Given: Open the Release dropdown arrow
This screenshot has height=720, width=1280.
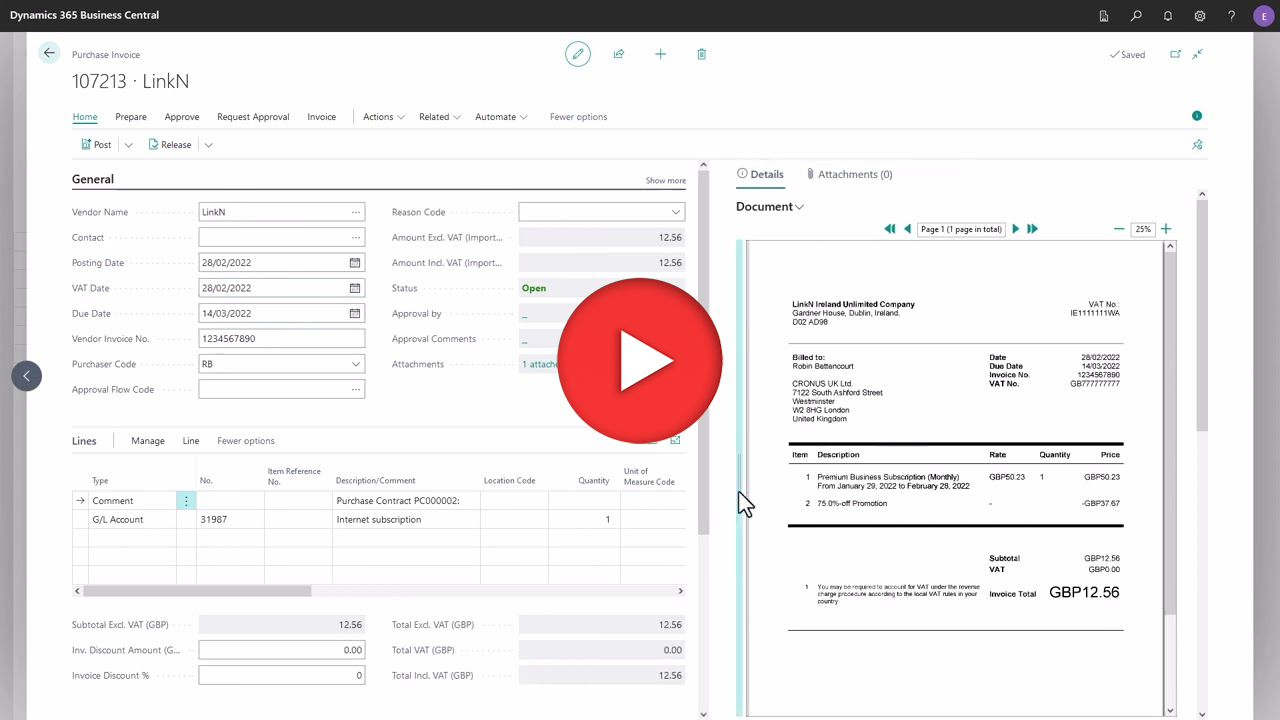Looking at the screenshot, I should click(x=208, y=145).
